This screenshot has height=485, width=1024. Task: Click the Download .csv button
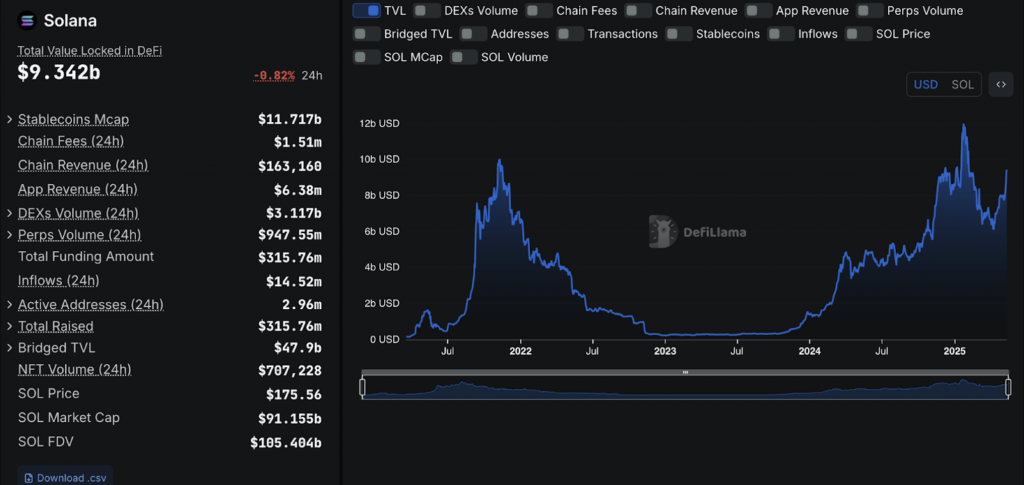pyautogui.click(x=65, y=478)
